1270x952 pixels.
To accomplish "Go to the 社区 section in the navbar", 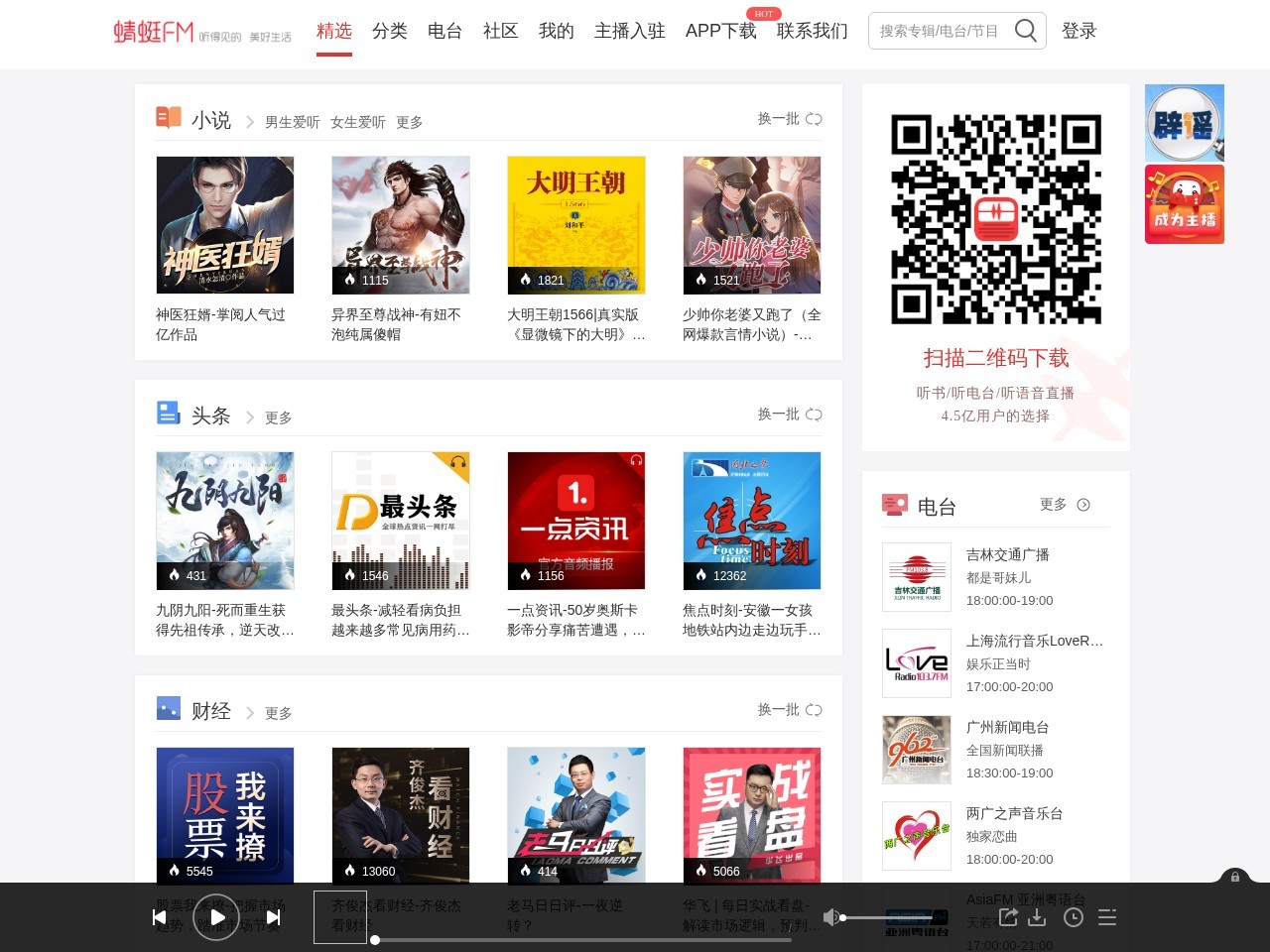I will [500, 31].
